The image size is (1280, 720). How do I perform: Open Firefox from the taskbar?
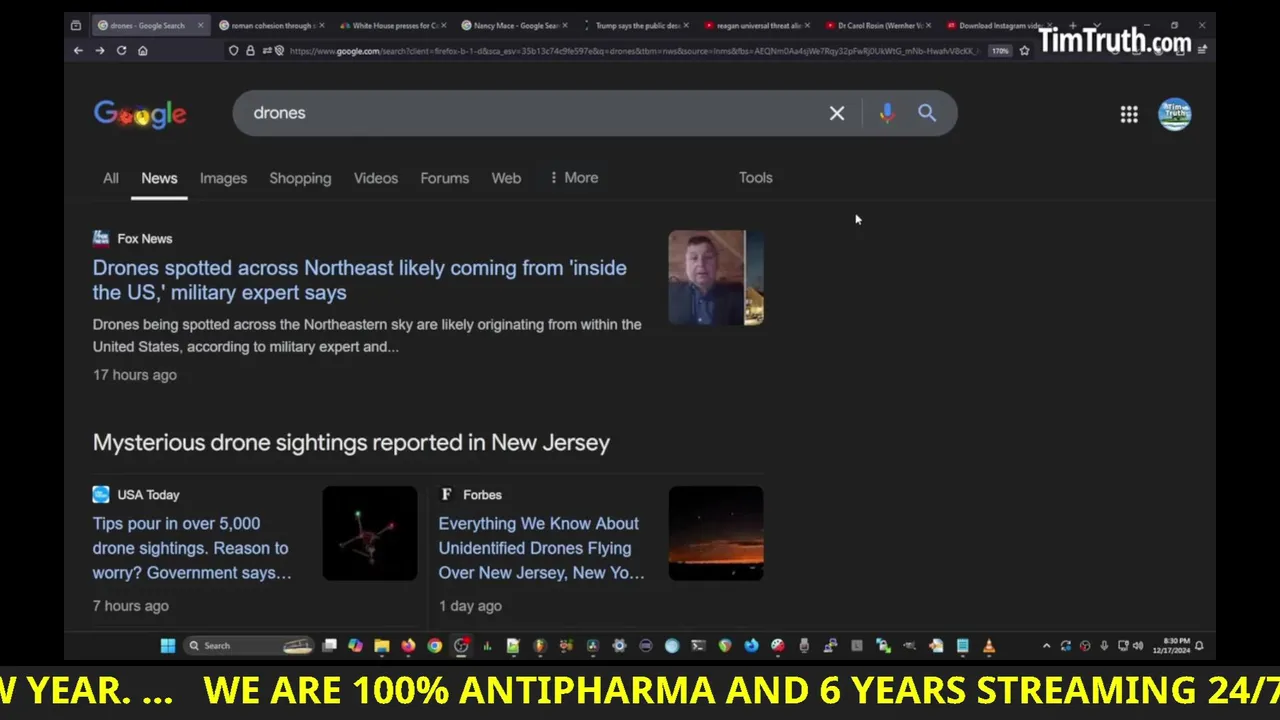408,646
